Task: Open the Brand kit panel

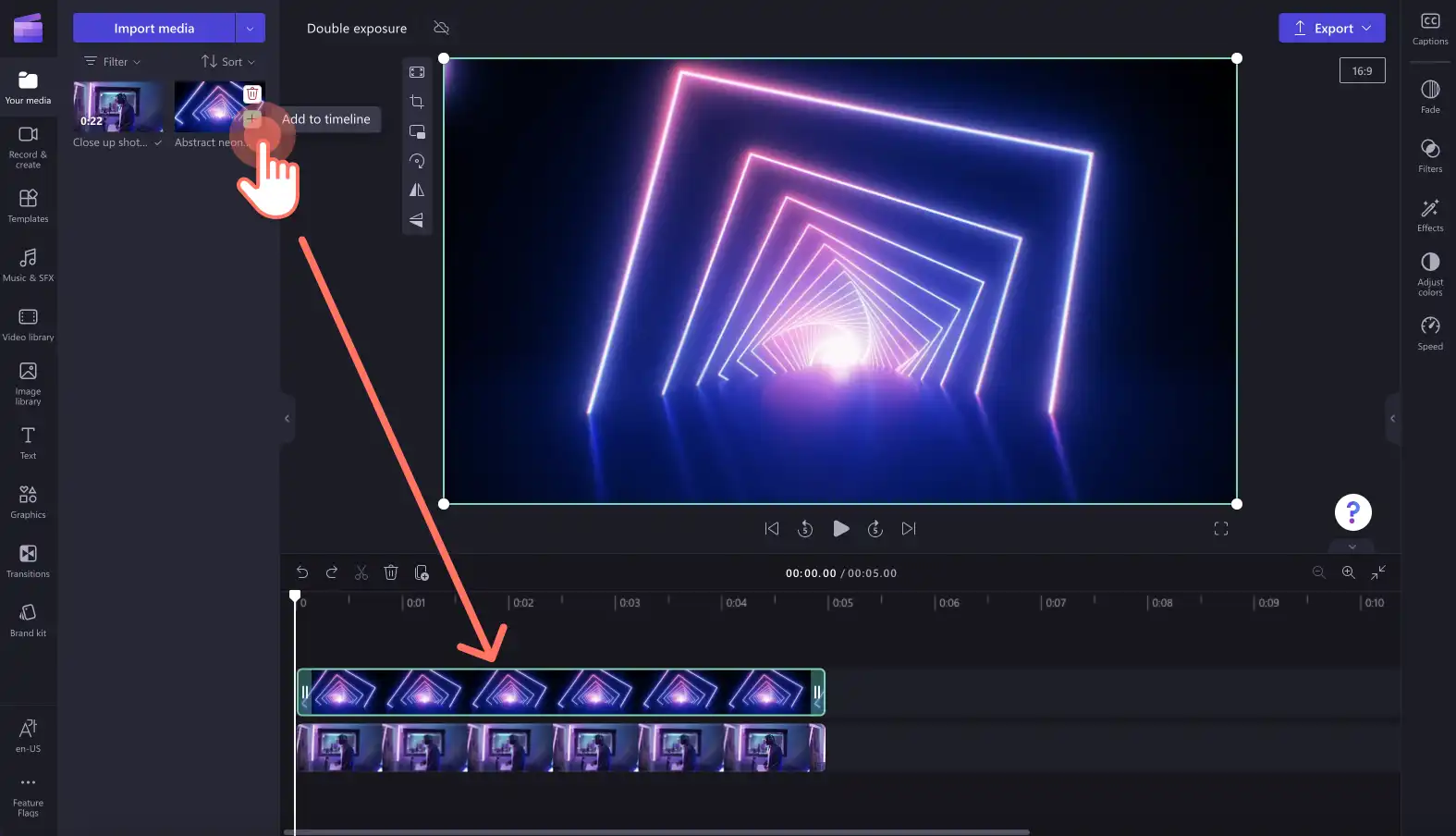Action: pyautogui.click(x=28, y=621)
